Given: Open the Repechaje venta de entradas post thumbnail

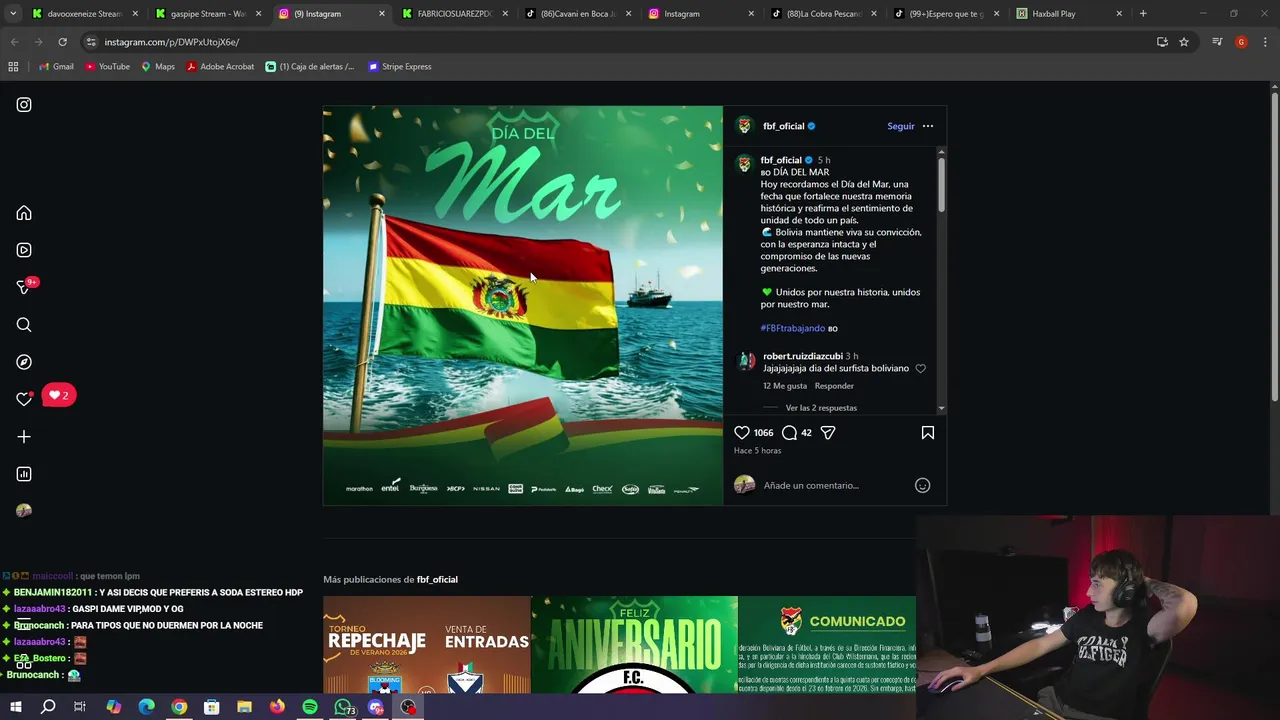Looking at the screenshot, I should coord(427,645).
